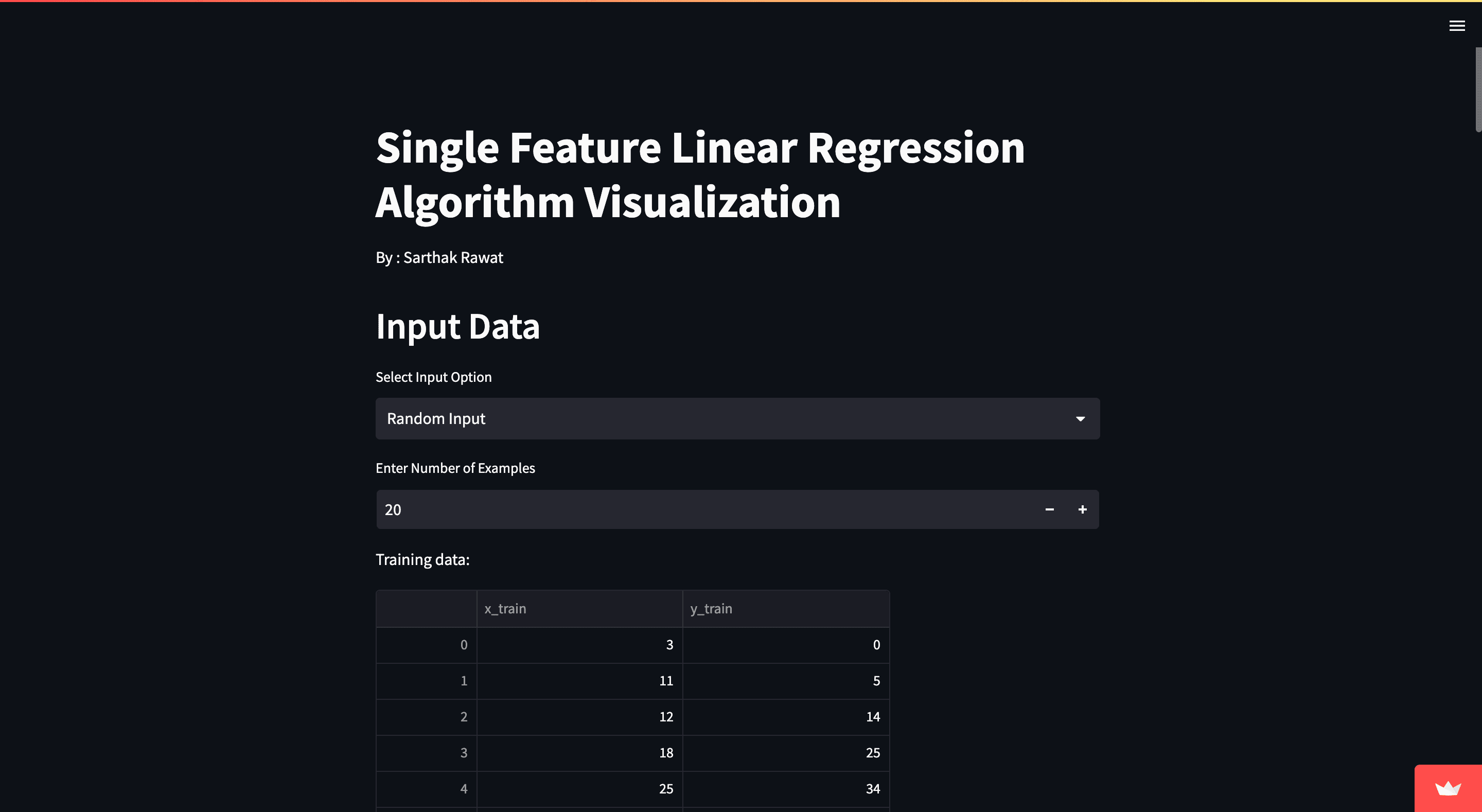The image size is (1482, 812).
Task: Open the hamburger main menu
Action: pos(1457,26)
